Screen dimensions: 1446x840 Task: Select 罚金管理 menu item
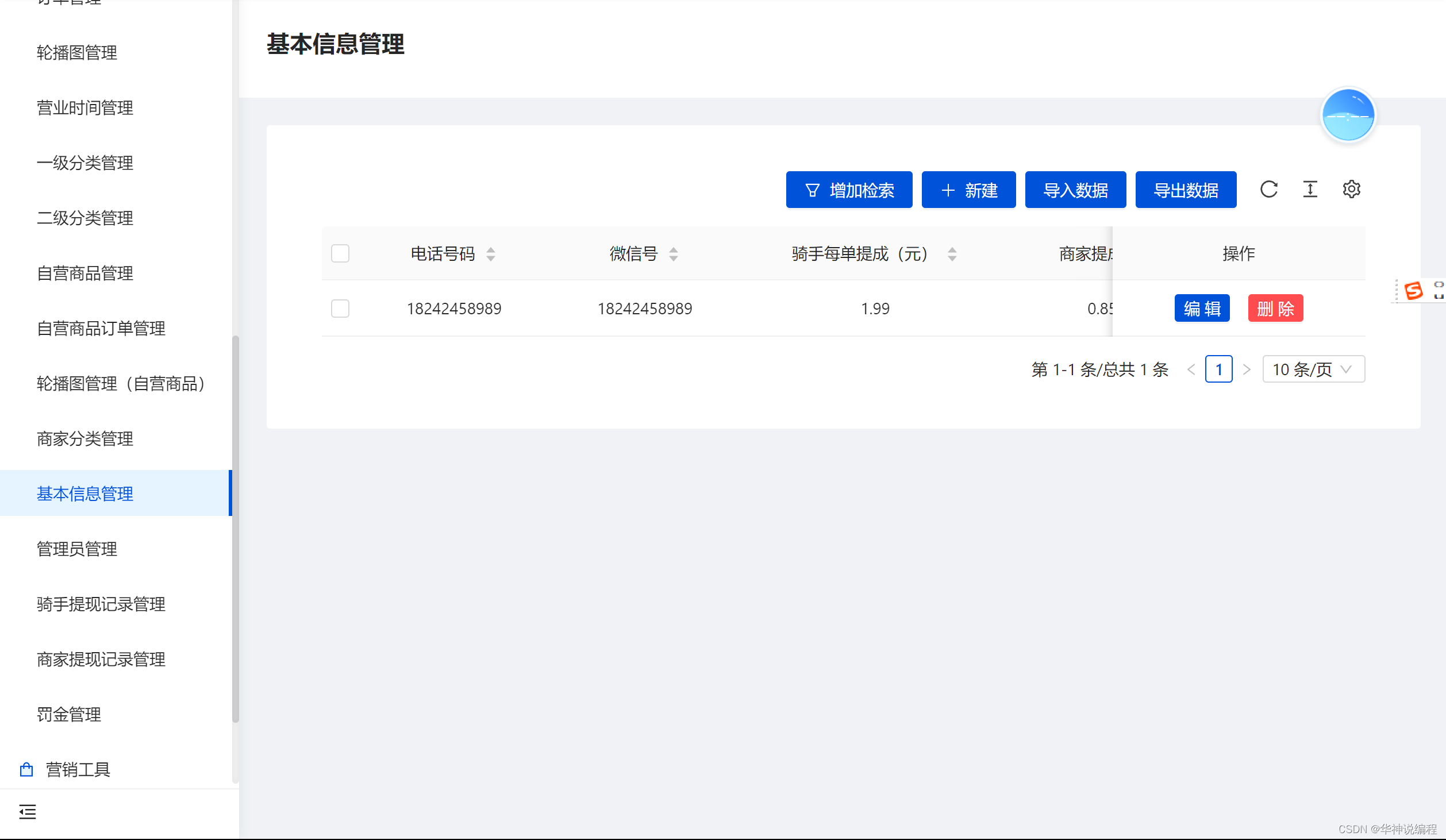tap(69, 714)
